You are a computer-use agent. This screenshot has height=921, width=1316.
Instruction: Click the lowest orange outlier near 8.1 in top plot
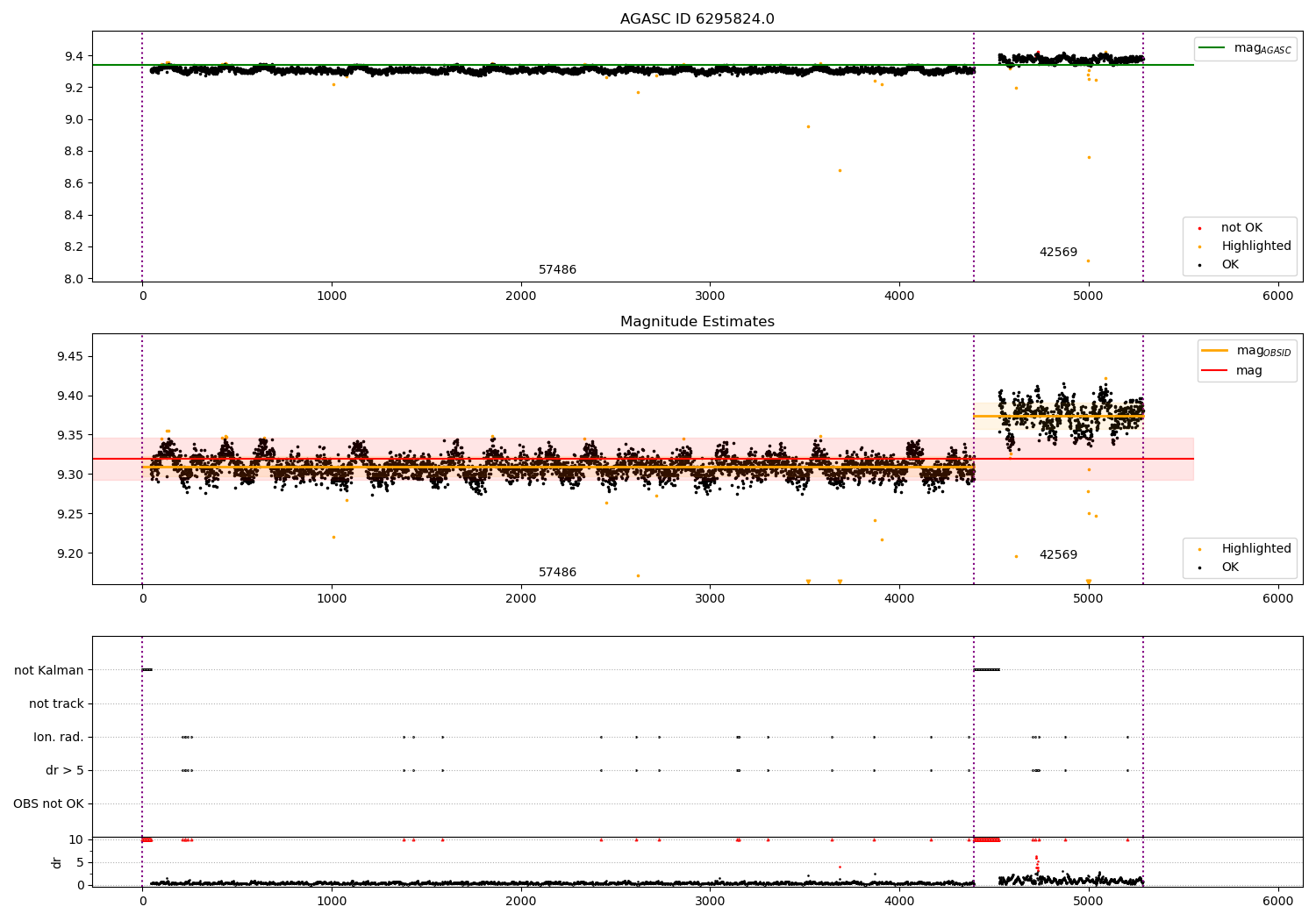click(1089, 261)
